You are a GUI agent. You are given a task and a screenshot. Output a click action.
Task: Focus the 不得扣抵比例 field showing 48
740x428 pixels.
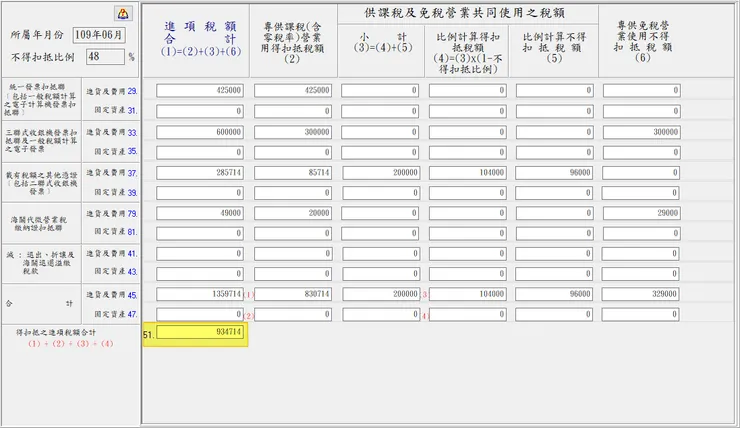coord(105,57)
